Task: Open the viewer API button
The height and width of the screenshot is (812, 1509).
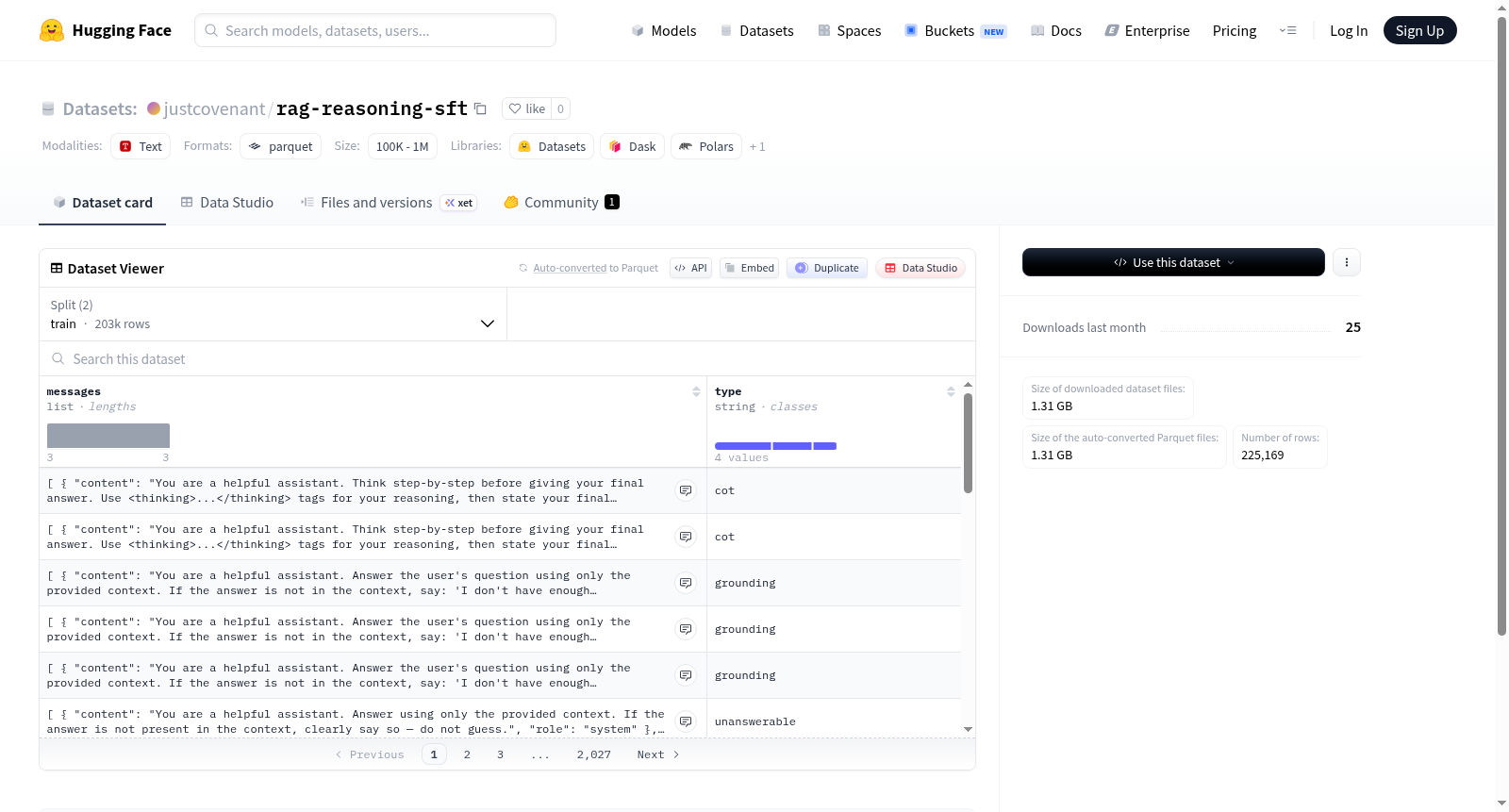Action: click(x=690, y=268)
